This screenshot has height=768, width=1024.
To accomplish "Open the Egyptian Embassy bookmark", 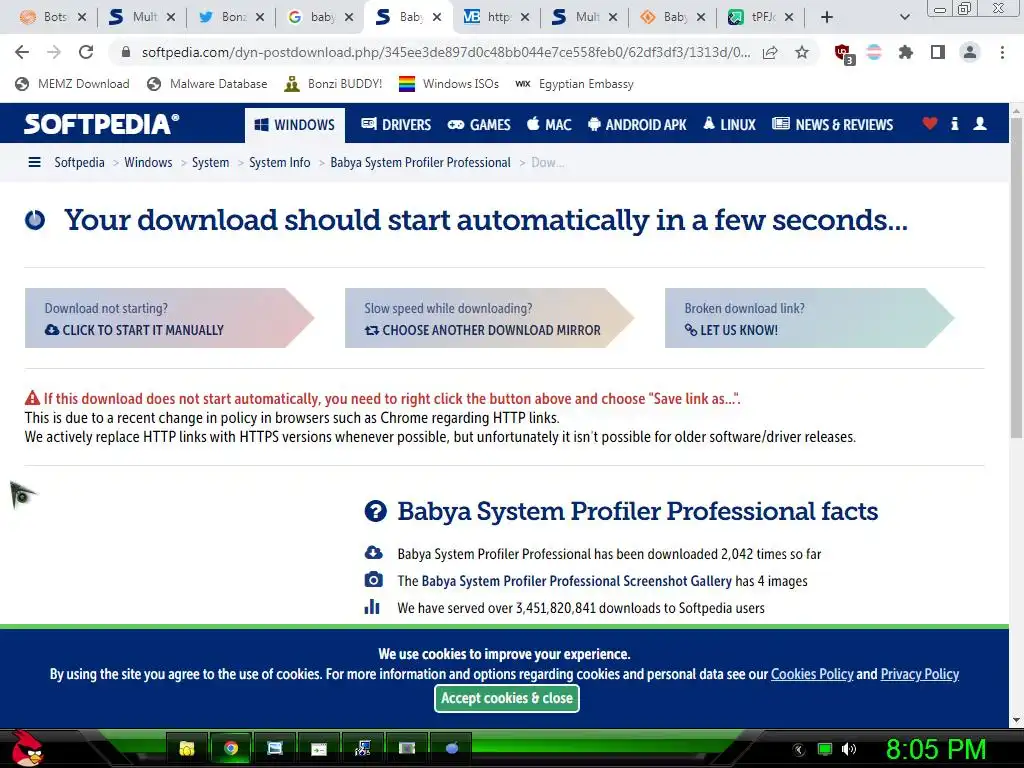I will click(x=574, y=84).
